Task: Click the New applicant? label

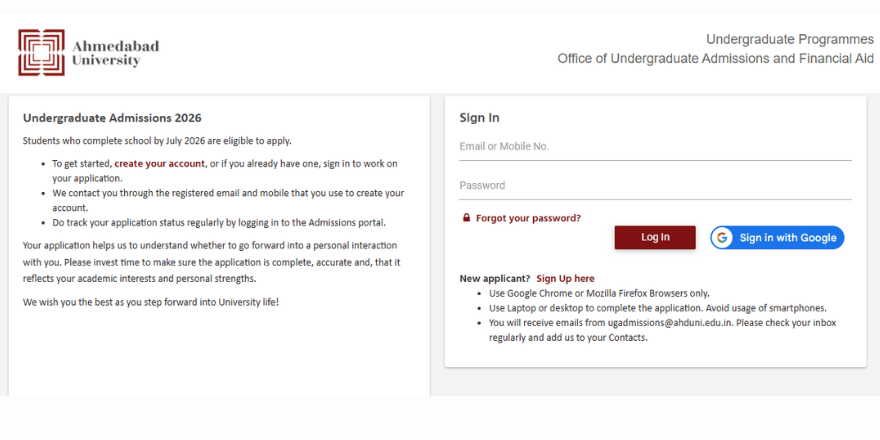Action: click(494, 279)
